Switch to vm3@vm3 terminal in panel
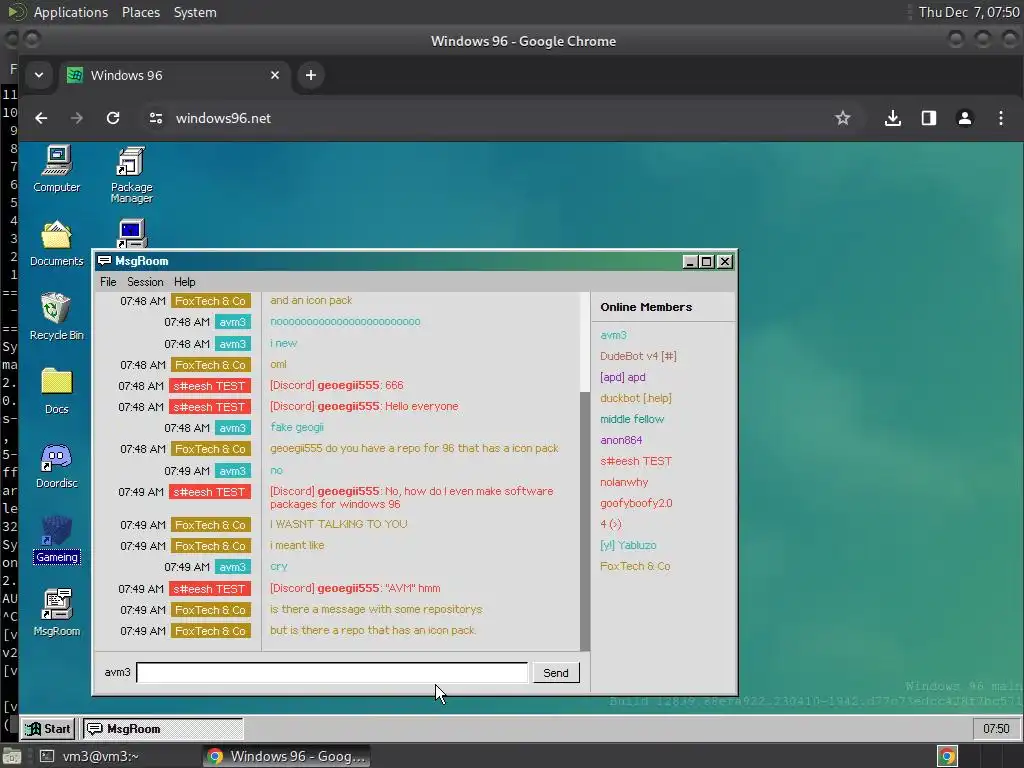Screen dimensions: 1024x768 (90, 756)
